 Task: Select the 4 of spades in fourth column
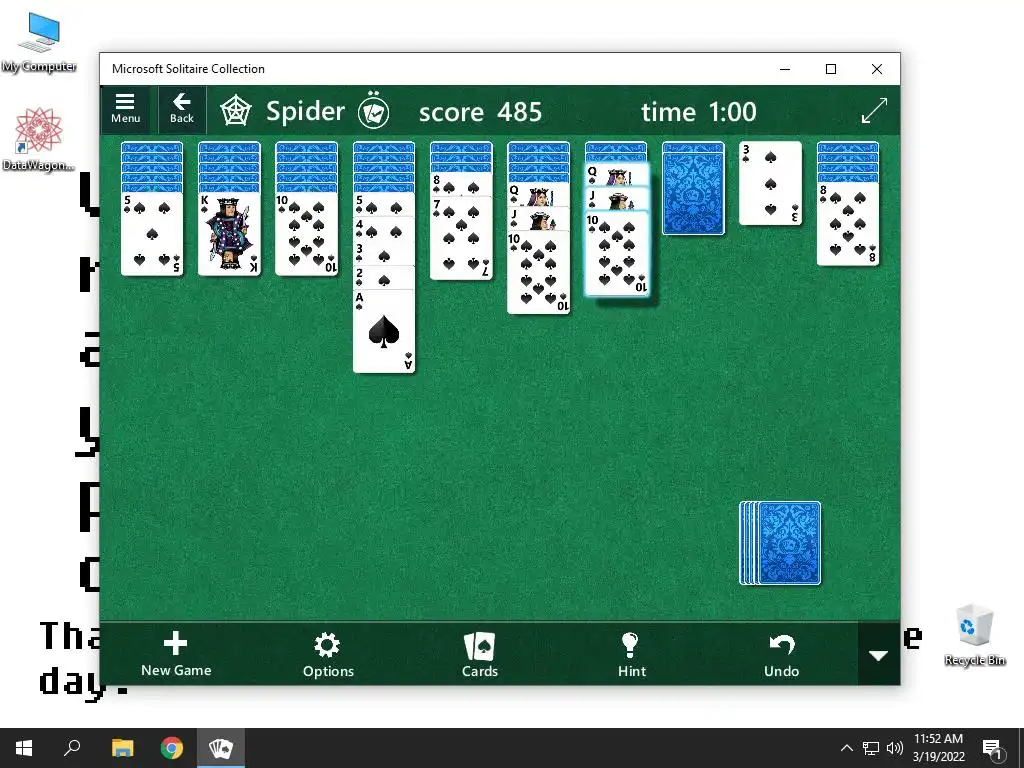coord(384,230)
